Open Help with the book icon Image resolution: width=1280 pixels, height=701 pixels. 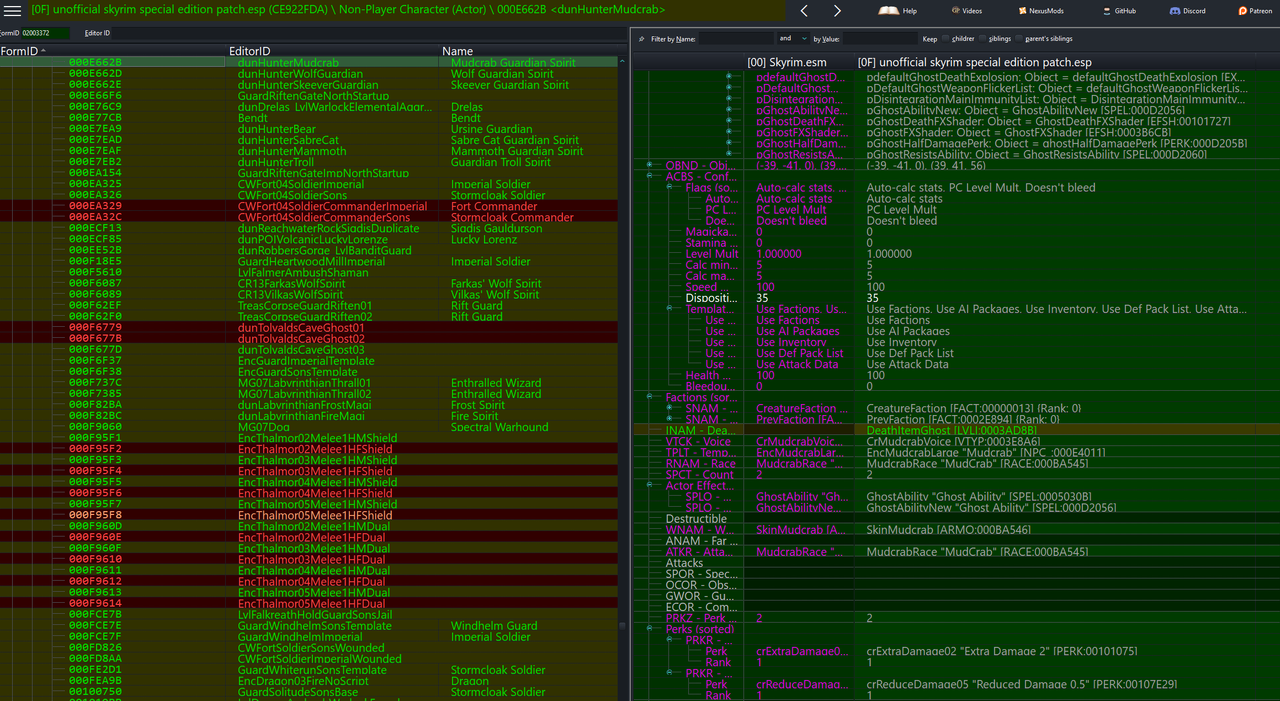pos(898,11)
